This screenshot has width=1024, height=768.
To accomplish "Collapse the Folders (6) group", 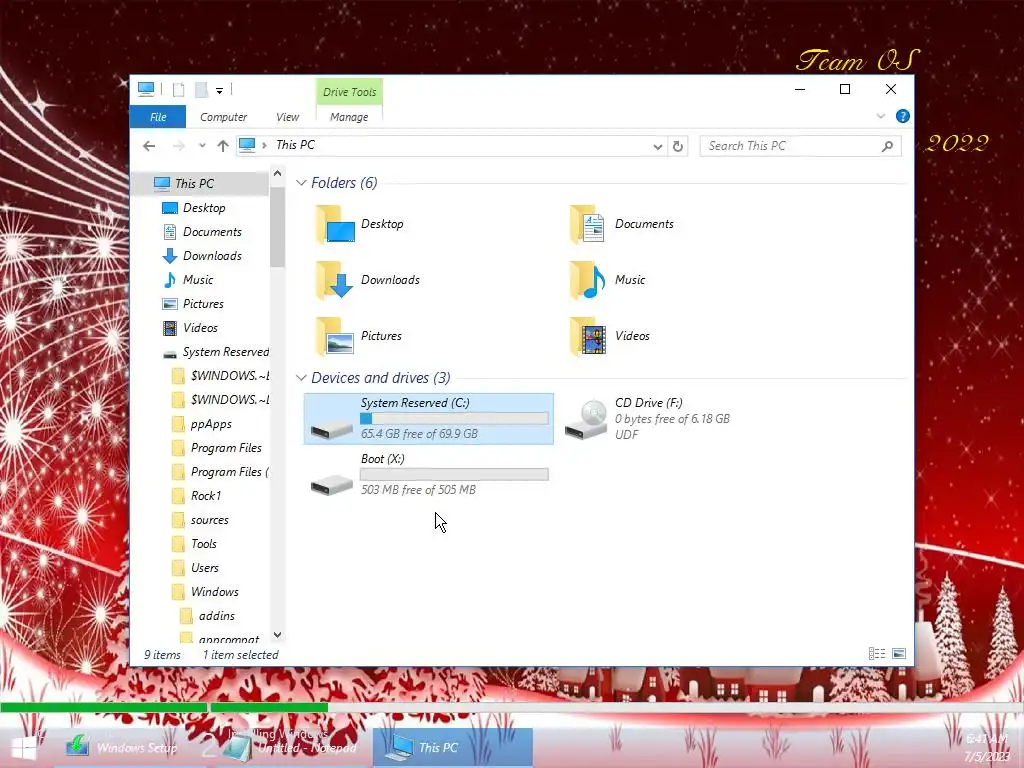I will [x=301, y=184].
